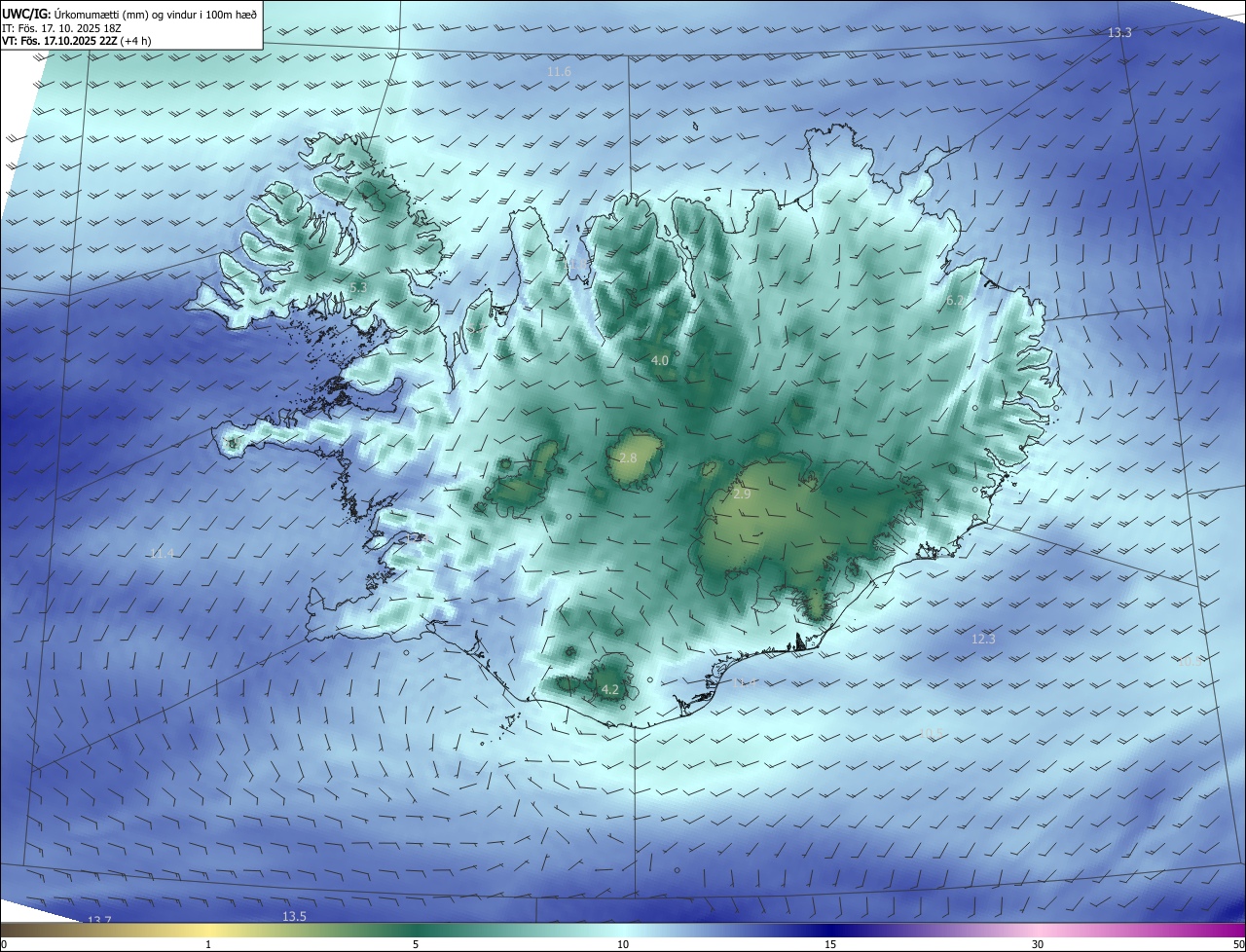Click the 4.2 value label
The width and height of the screenshot is (1246, 952).
610,689
